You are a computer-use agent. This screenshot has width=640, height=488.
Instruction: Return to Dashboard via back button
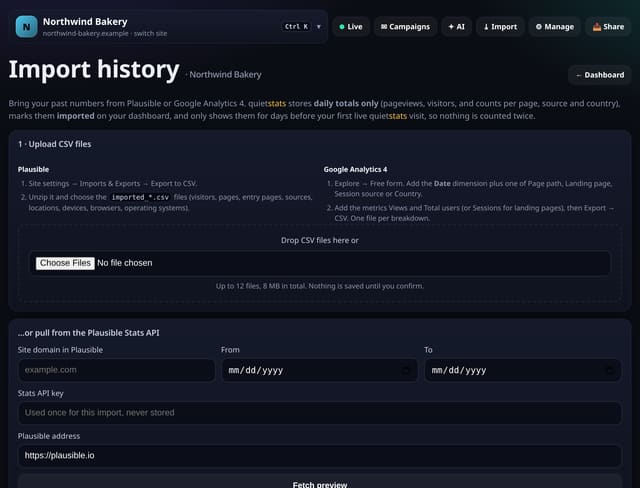point(600,75)
